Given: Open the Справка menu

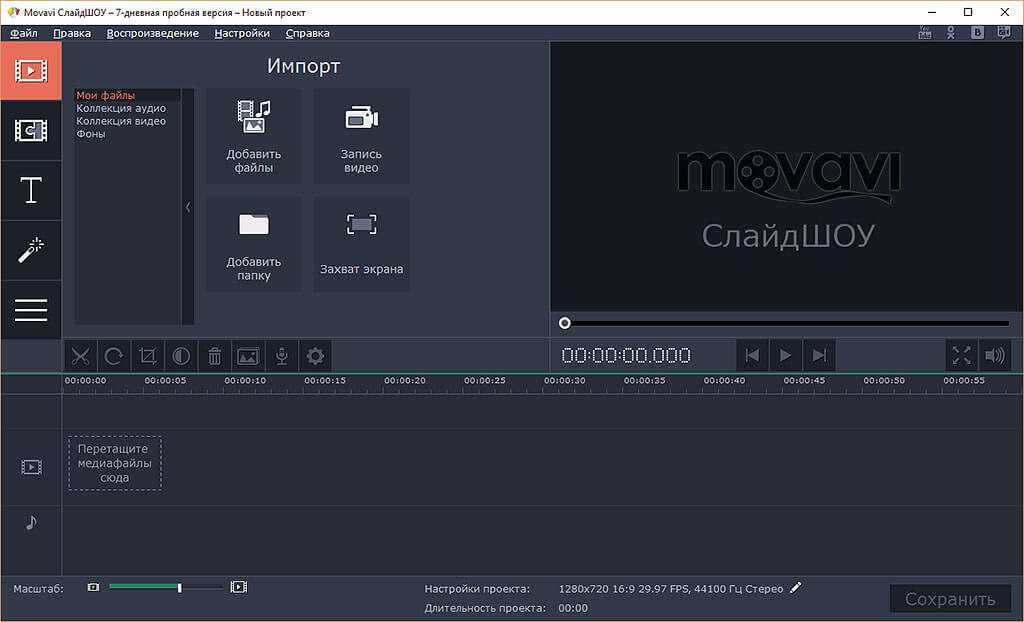Looking at the screenshot, I should point(308,33).
